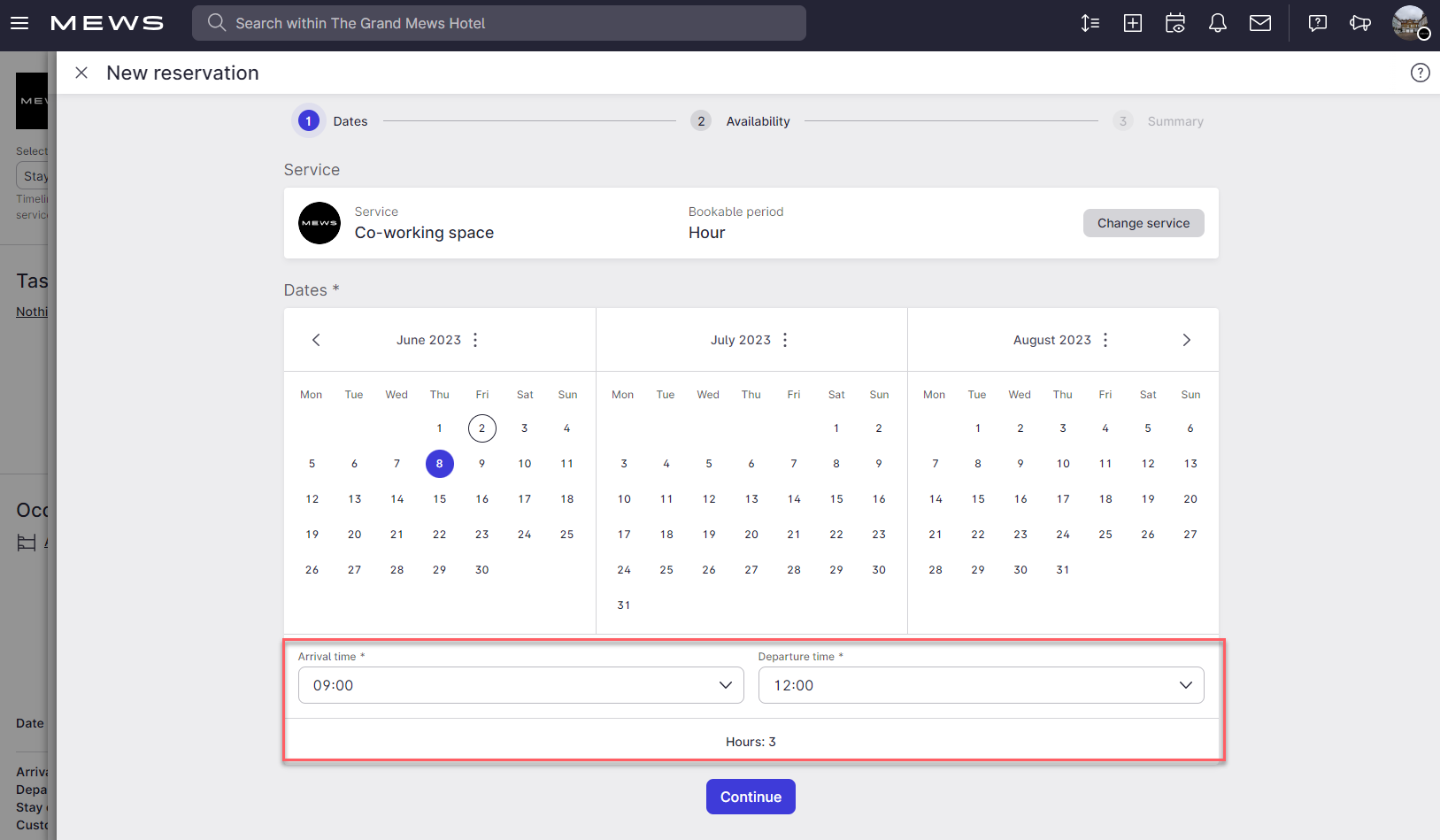Click the create new item plus icon

pos(1132,23)
